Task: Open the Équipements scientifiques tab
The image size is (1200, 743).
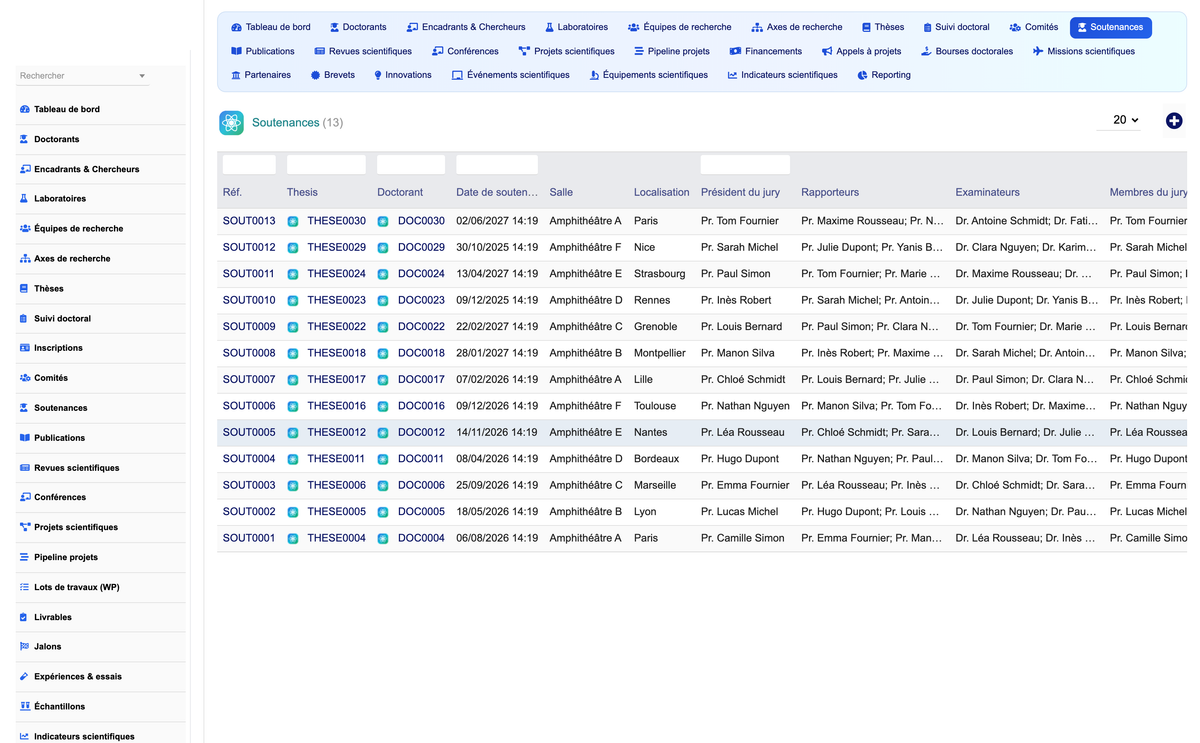Action: click(648, 75)
